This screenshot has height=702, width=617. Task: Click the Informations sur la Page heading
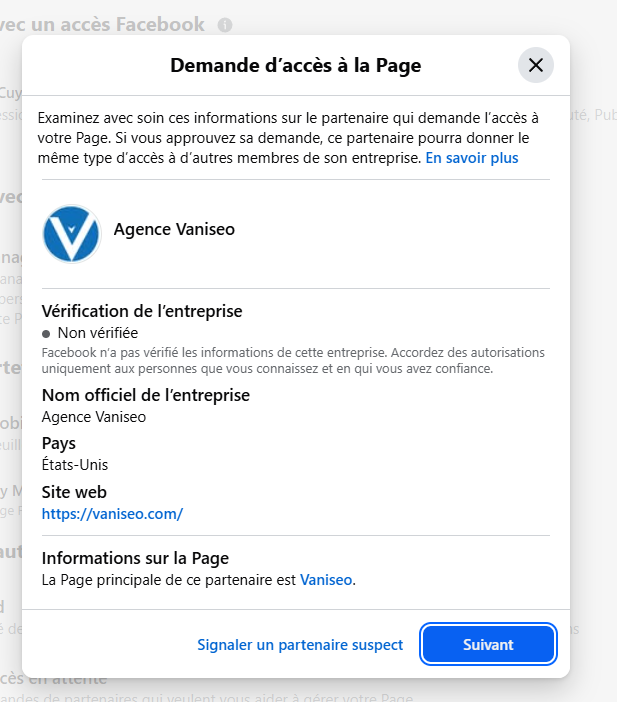coord(136,558)
